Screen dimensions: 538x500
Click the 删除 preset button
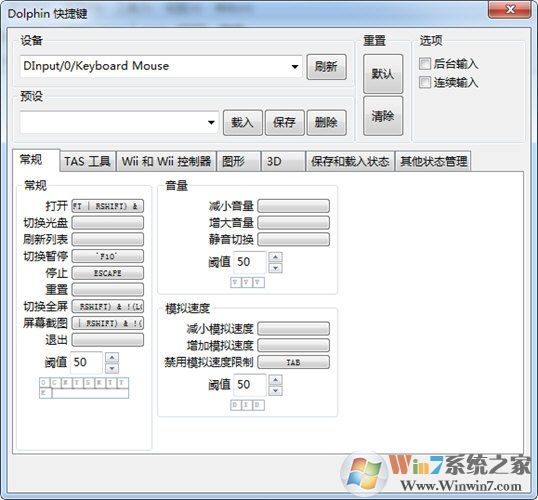[x=326, y=123]
